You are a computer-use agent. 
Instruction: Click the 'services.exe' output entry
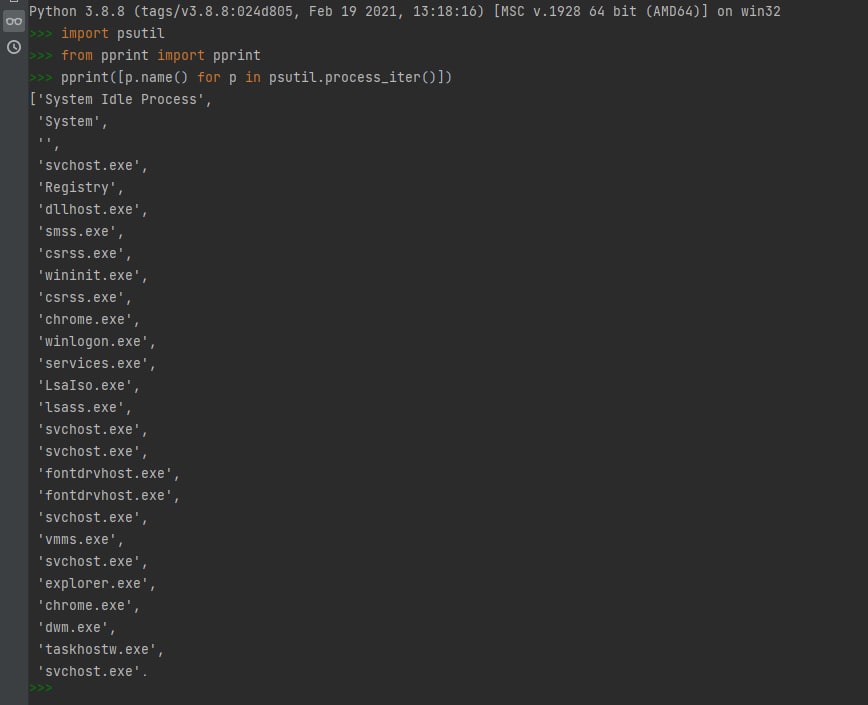point(96,363)
